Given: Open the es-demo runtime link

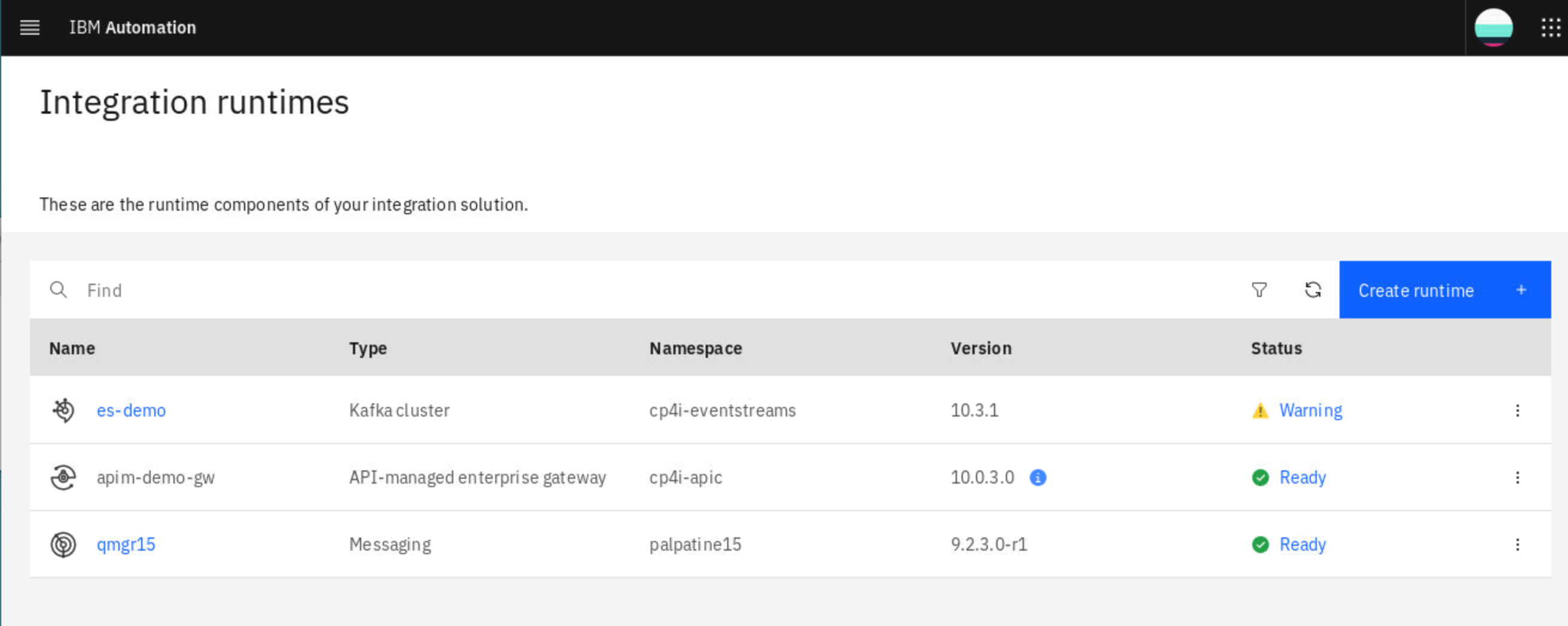Looking at the screenshot, I should pos(132,411).
